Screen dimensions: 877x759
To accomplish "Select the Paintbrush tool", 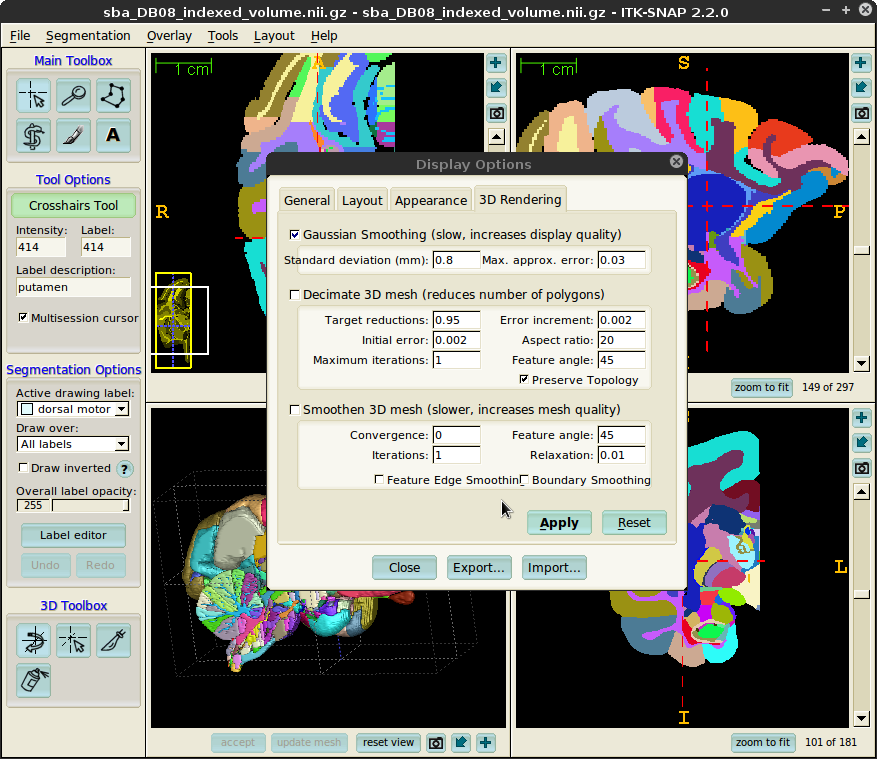I will coord(72,135).
